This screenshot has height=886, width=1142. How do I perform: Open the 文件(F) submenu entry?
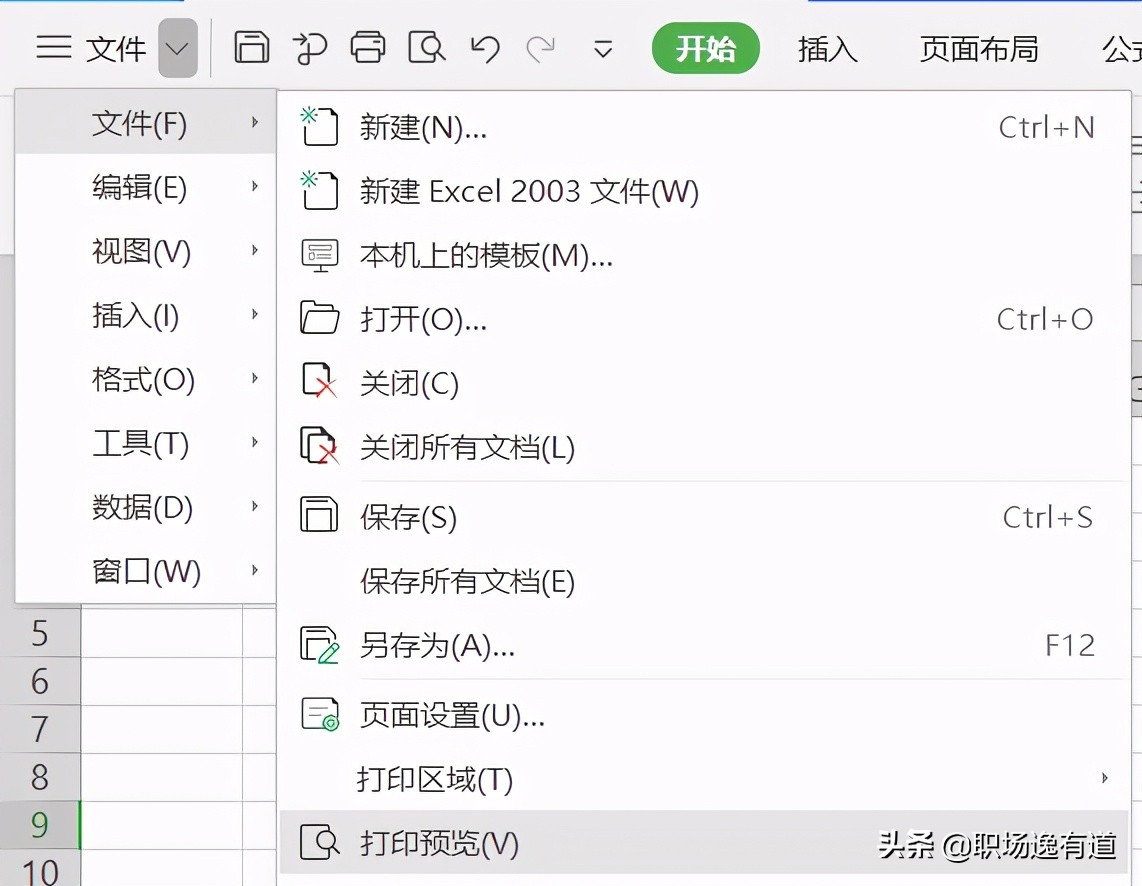(x=146, y=122)
